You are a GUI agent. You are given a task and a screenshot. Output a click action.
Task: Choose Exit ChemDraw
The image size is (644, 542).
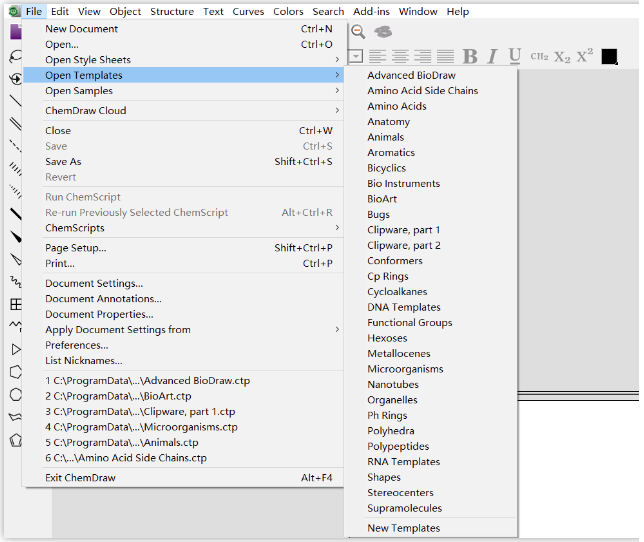click(183, 478)
